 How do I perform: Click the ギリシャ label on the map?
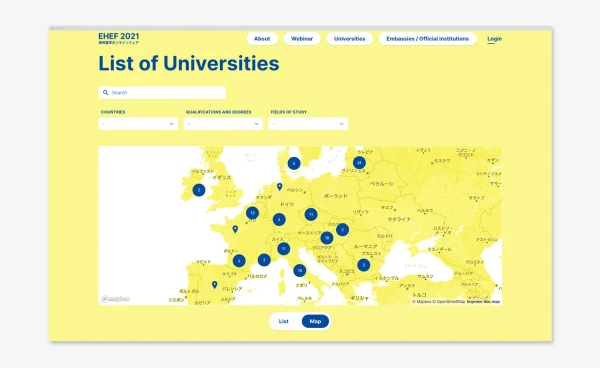(x=360, y=298)
